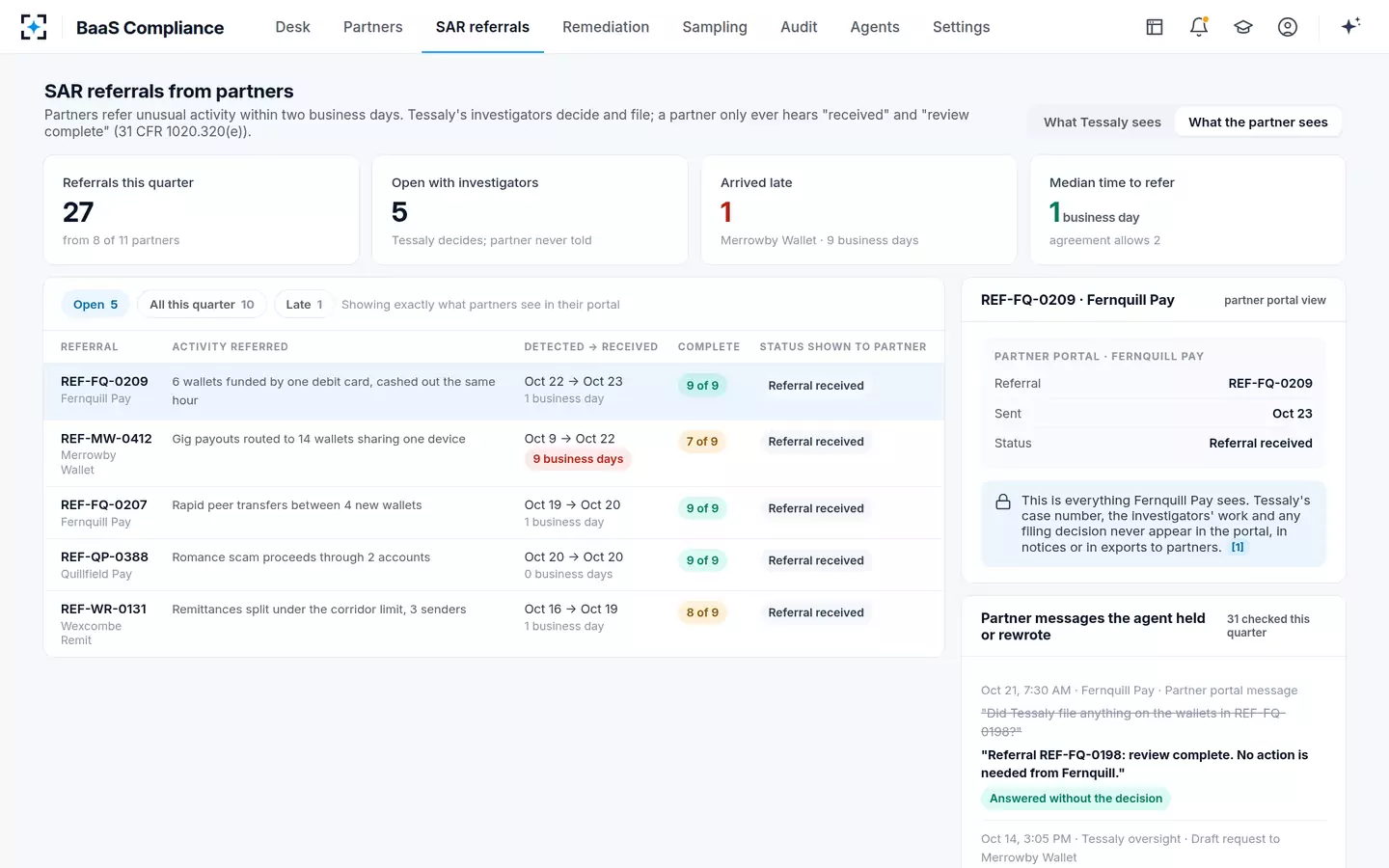The height and width of the screenshot is (868, 1389).
Task: Open the Settings tab
Action: click(x=961, y=27)
